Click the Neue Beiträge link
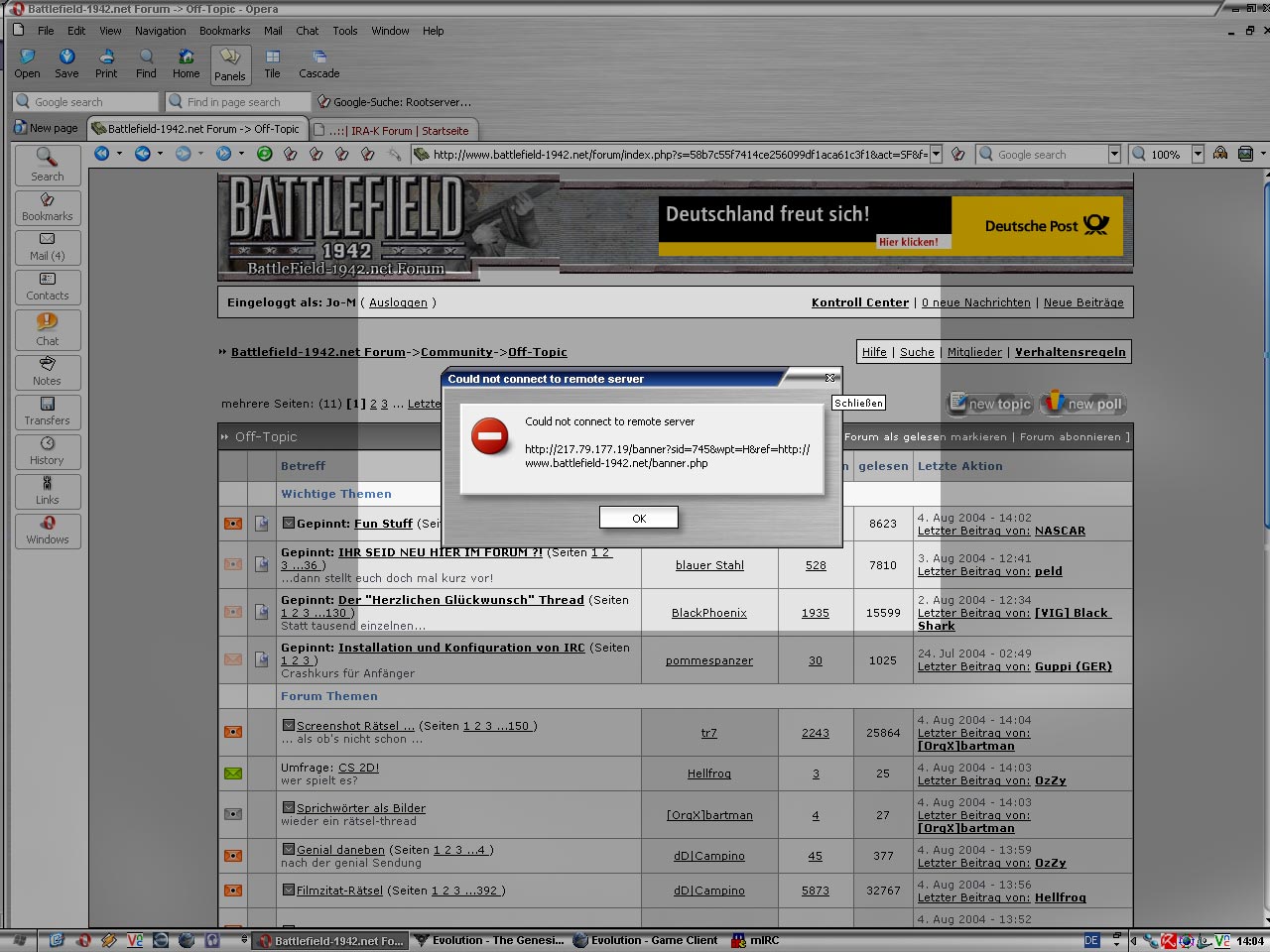The height and width of the screenshot is (952, 1270). (1083, 302)
